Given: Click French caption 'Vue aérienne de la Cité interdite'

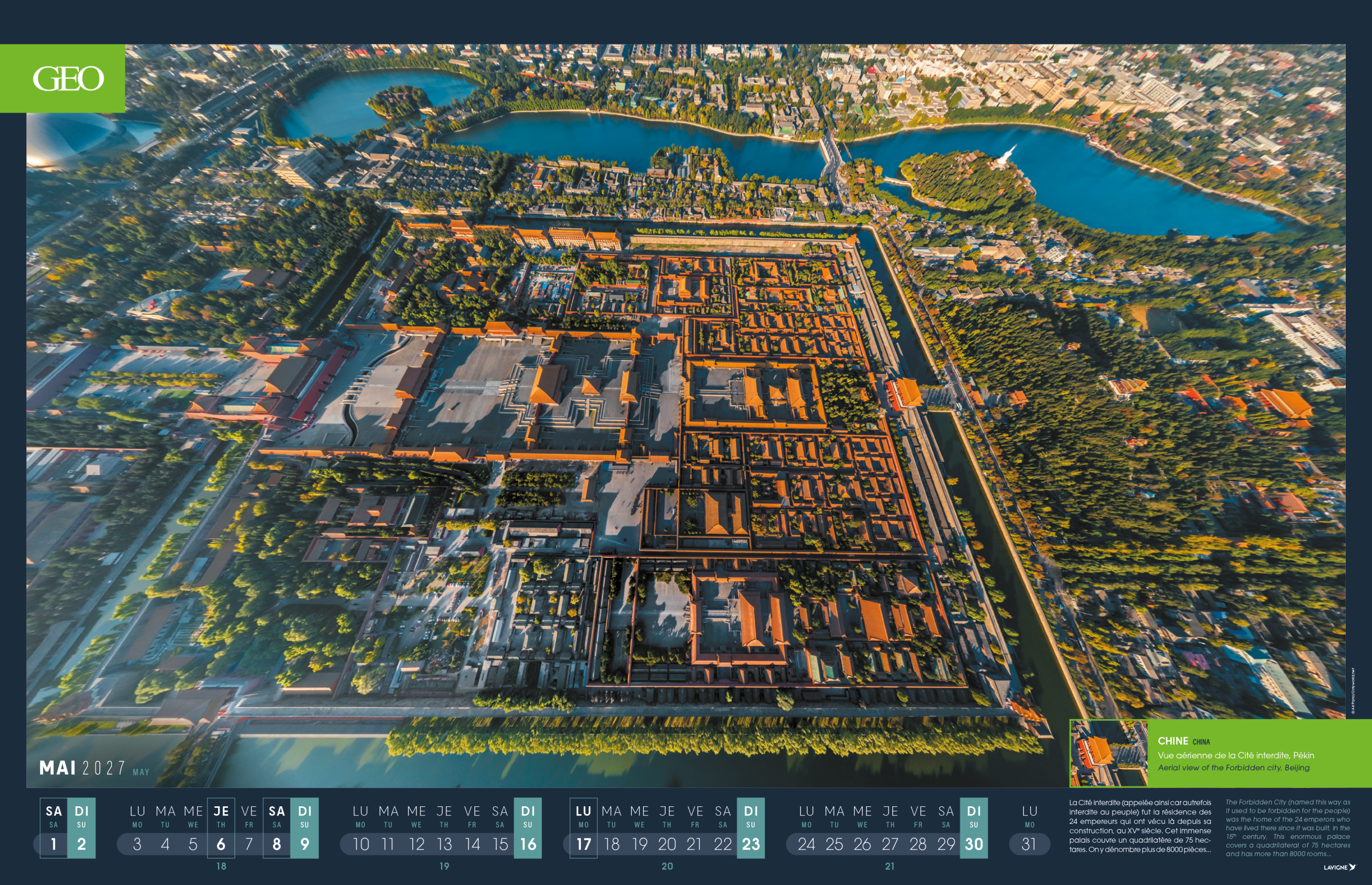Looking at the screenshot, I should (x=1235, y=755).
